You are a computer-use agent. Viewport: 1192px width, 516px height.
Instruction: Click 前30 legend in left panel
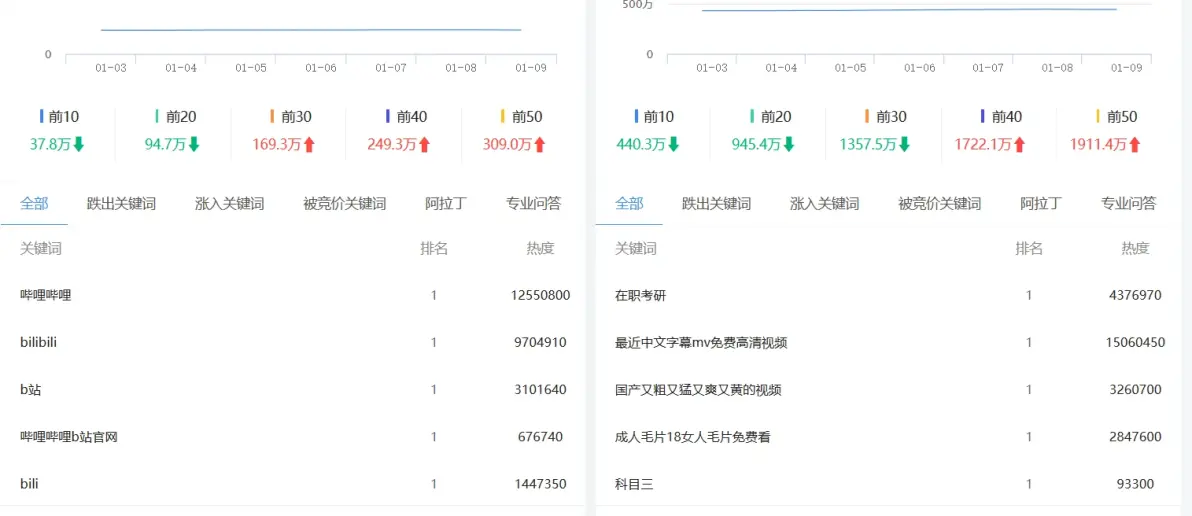[x=290, y=117]
